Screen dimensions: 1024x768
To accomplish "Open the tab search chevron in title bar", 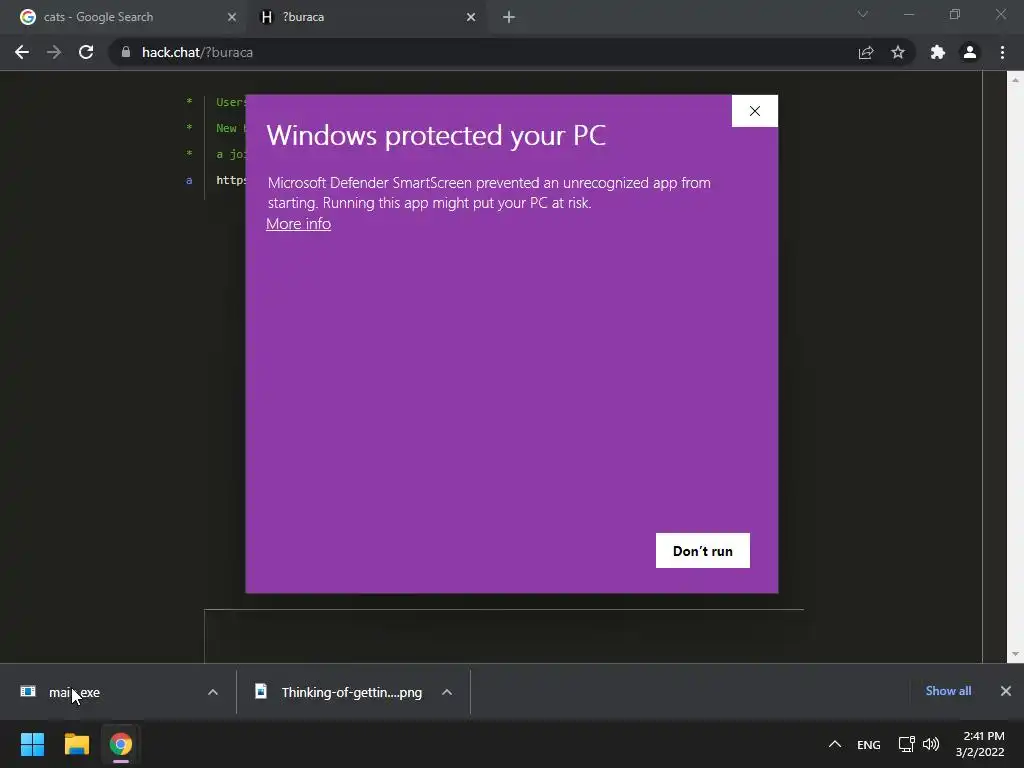I will coord(863,14).
